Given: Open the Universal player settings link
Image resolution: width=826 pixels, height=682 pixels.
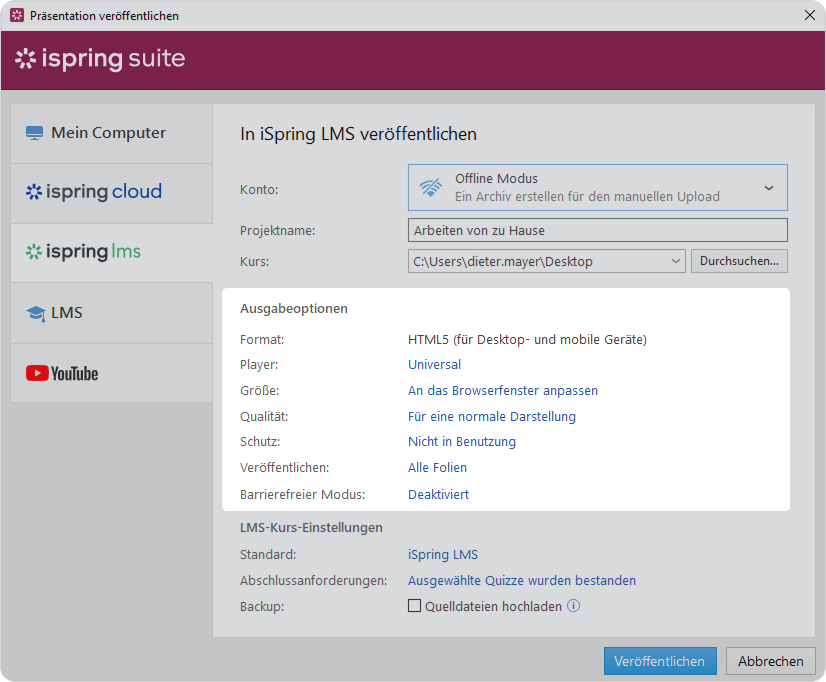Looking at the screenshot, I should pos(434,365).
